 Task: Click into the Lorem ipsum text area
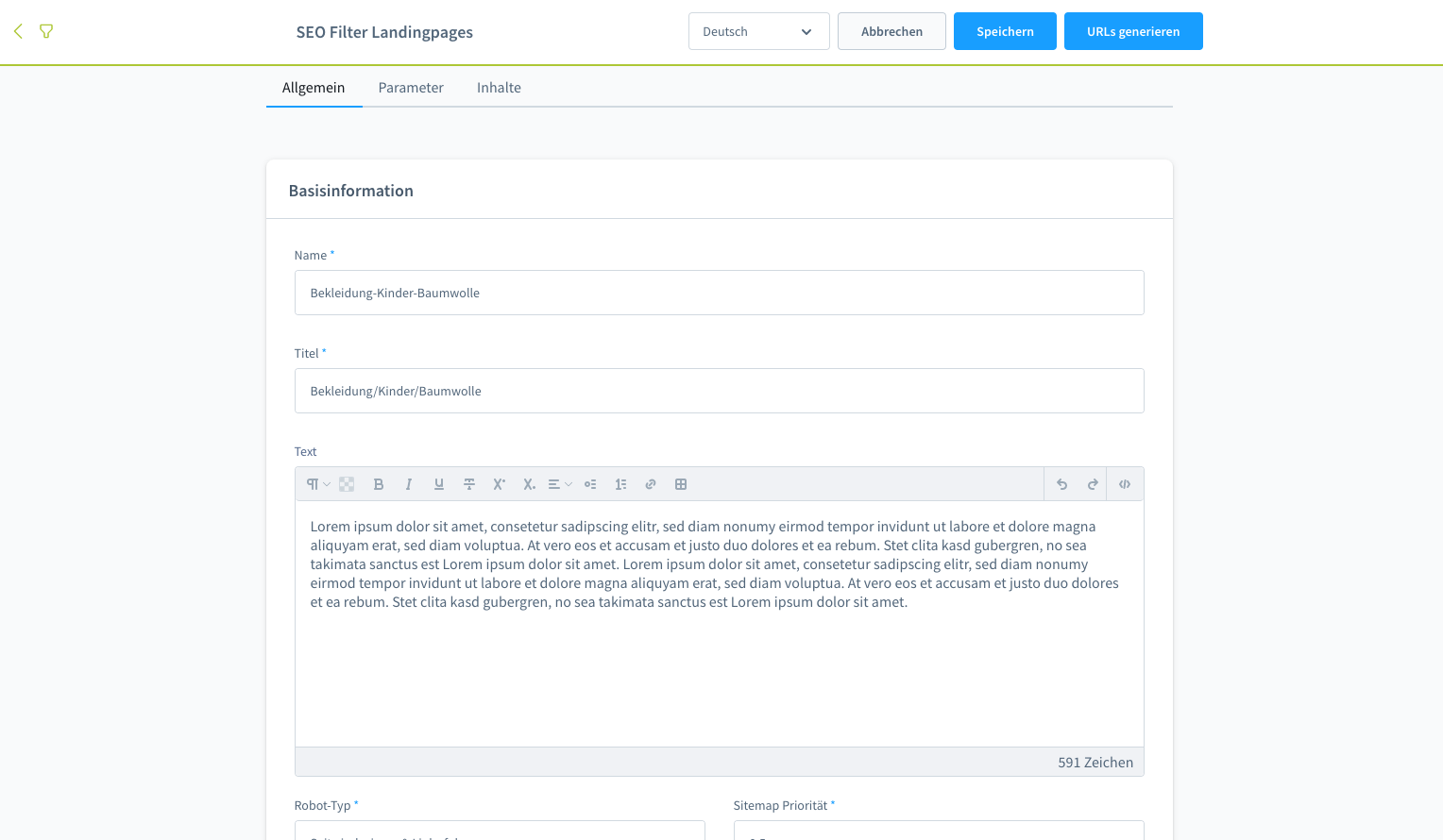(x=720, y=624)
